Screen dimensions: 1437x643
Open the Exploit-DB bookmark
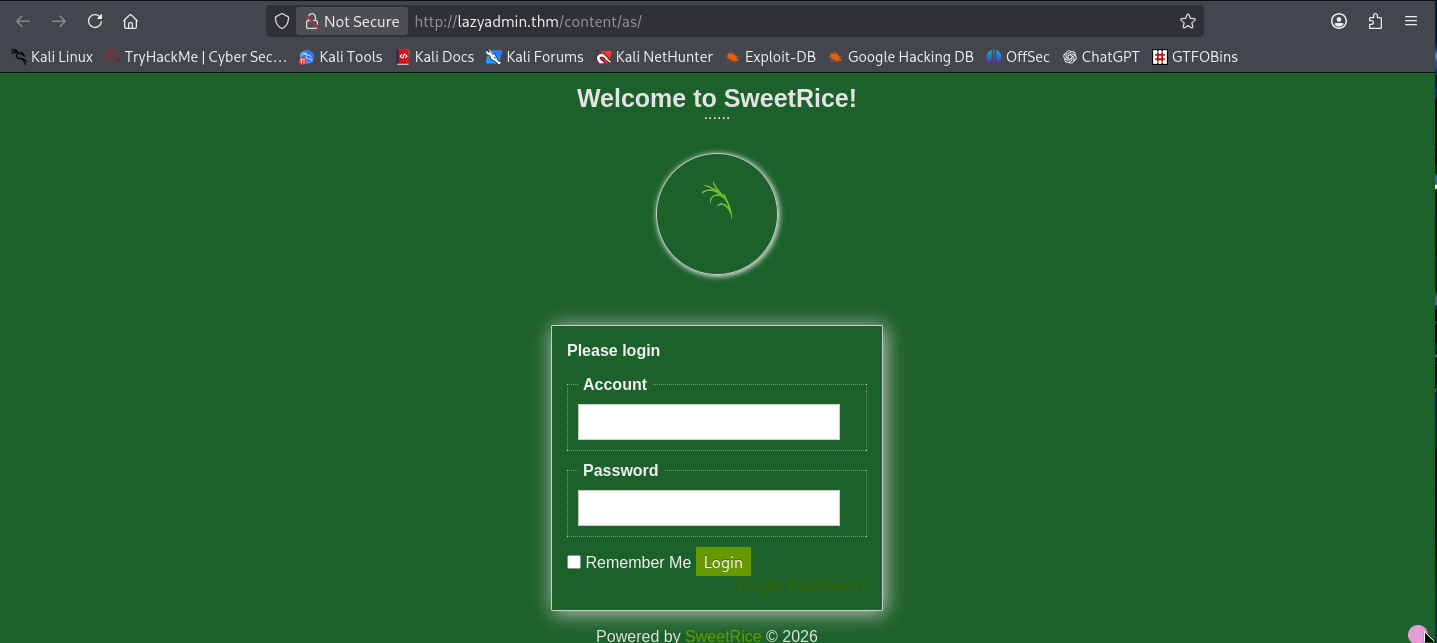coord(770,57)
